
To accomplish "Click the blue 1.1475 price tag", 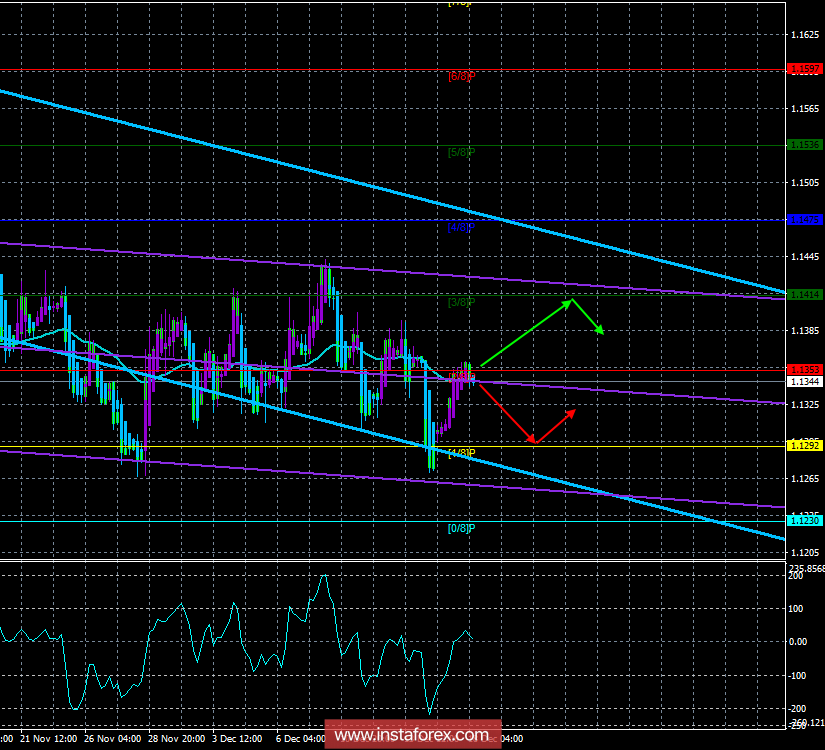I will (x=805, y=219).
